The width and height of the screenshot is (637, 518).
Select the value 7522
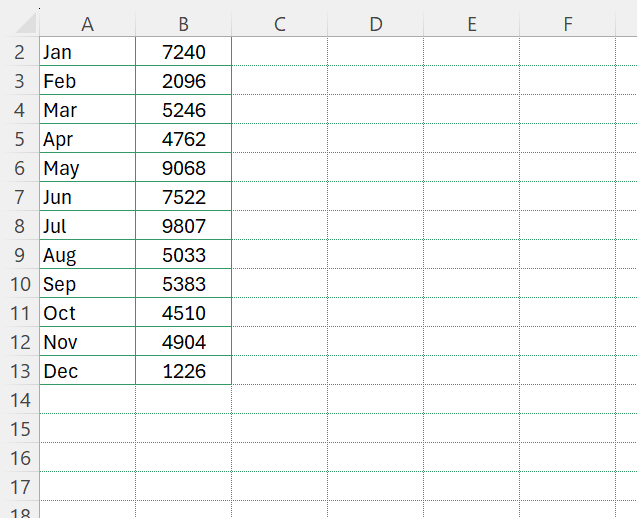point(184,197)
